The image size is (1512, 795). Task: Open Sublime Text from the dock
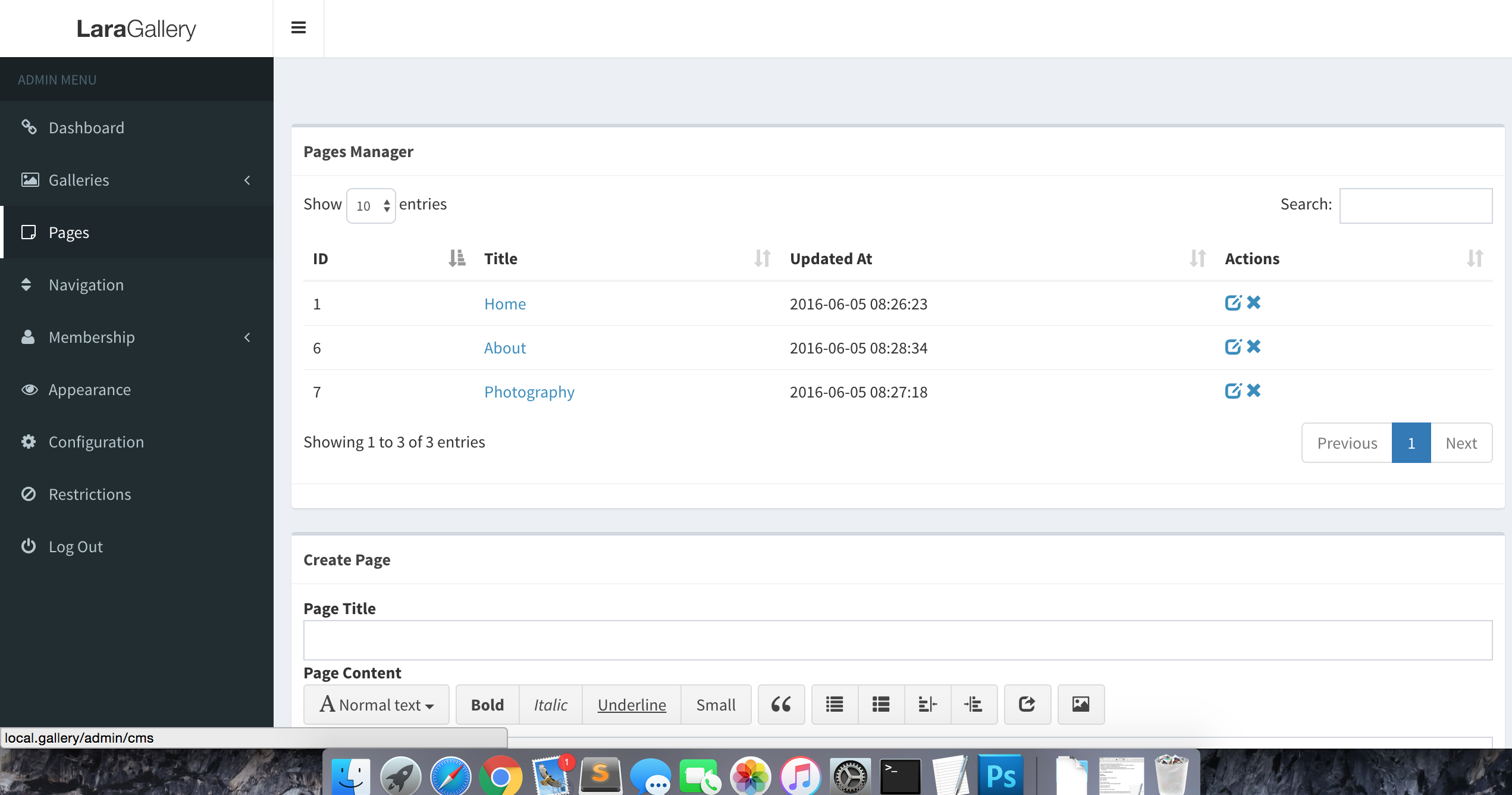(x=600, y=776)
